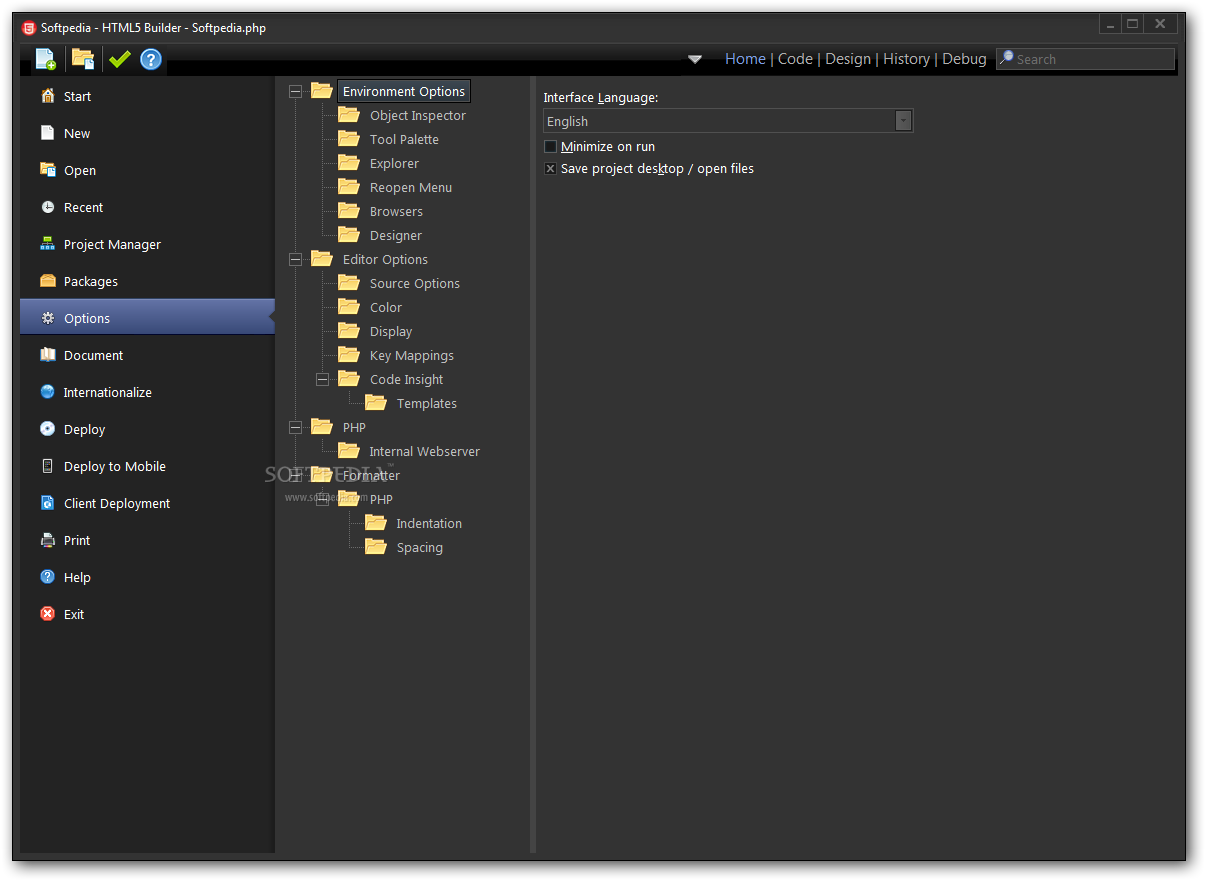Click the Internationalize globe icon

48,392
